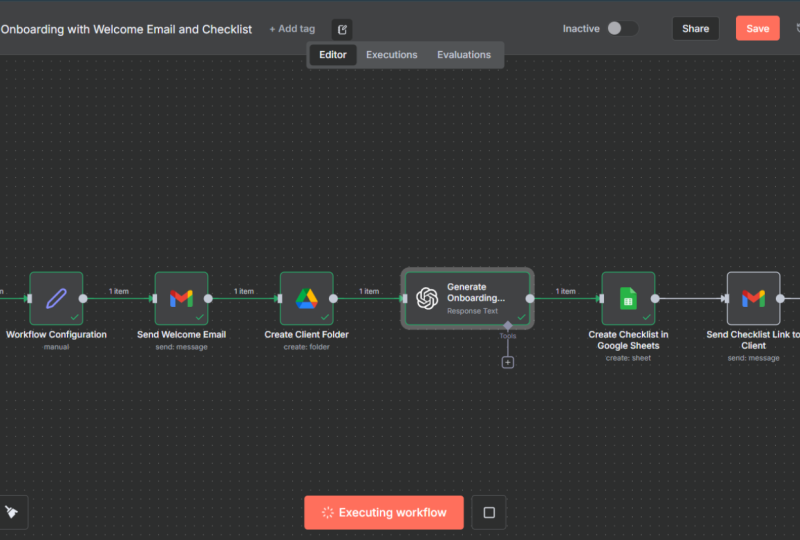Screen dimensions: 800x540
Task: Open the Workflow Configuration pencil node
Action: coord(56,299)
